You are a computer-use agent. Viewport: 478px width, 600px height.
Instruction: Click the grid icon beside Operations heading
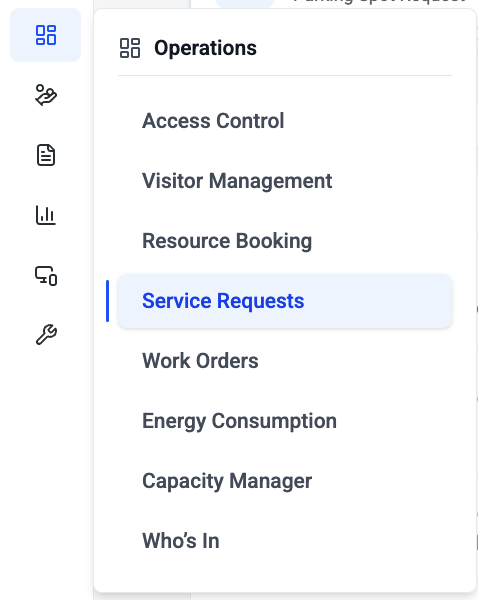tap(130, 48)
